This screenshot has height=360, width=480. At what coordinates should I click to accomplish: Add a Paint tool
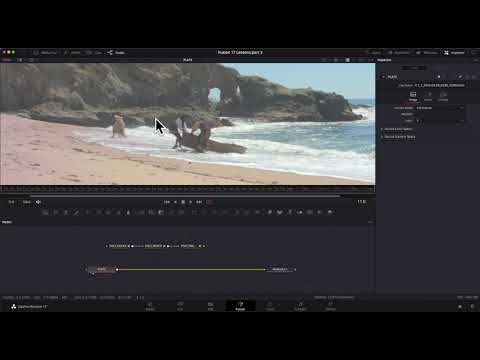click(x=76, y=212)
